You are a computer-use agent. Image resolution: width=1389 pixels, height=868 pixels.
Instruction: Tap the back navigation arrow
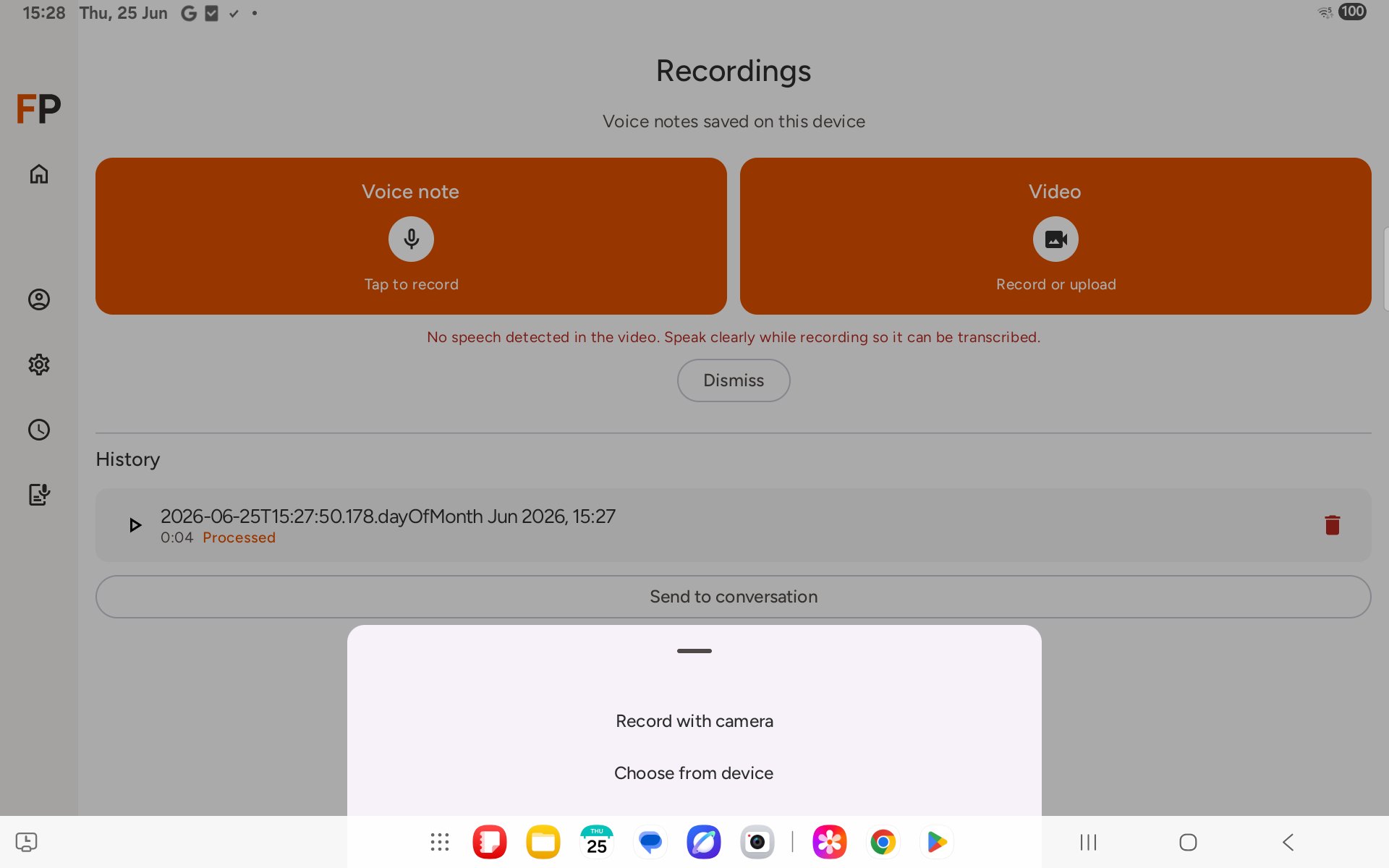pyautogui.click(x=1288, y=842)
